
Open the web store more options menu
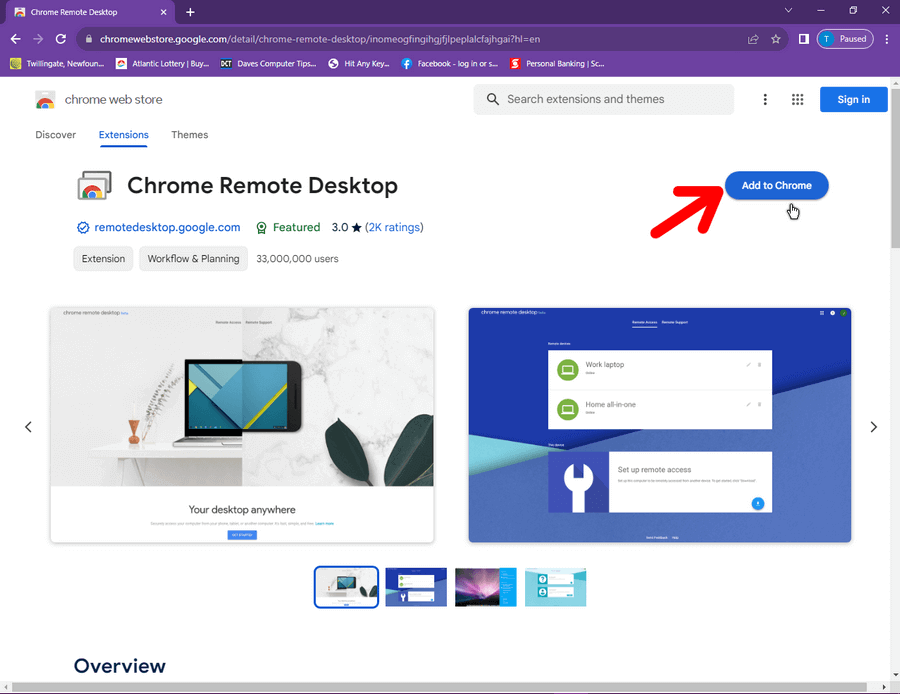click(765, 100)
